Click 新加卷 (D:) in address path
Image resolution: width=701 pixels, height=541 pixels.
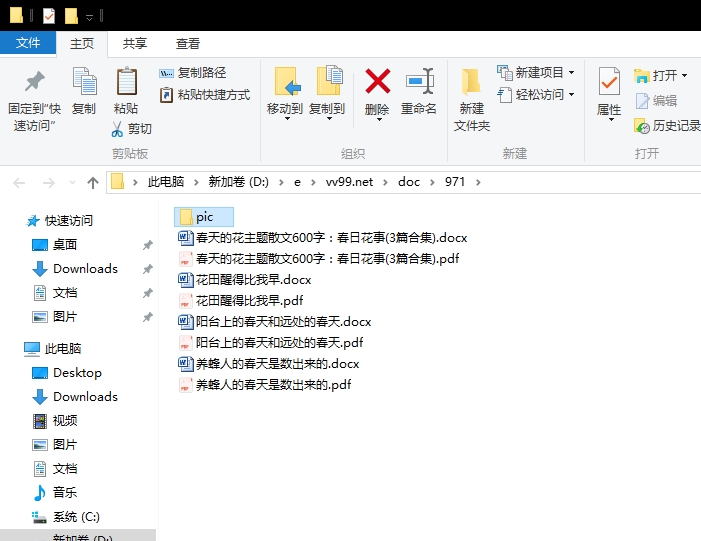[238, 182]
